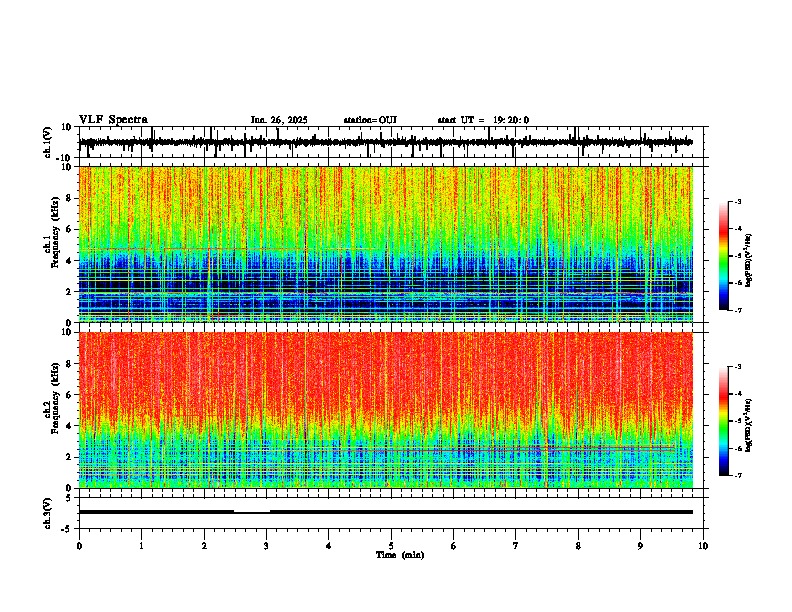Click inside the ch.2 frequency spectrogram

(x=386, y=410)
